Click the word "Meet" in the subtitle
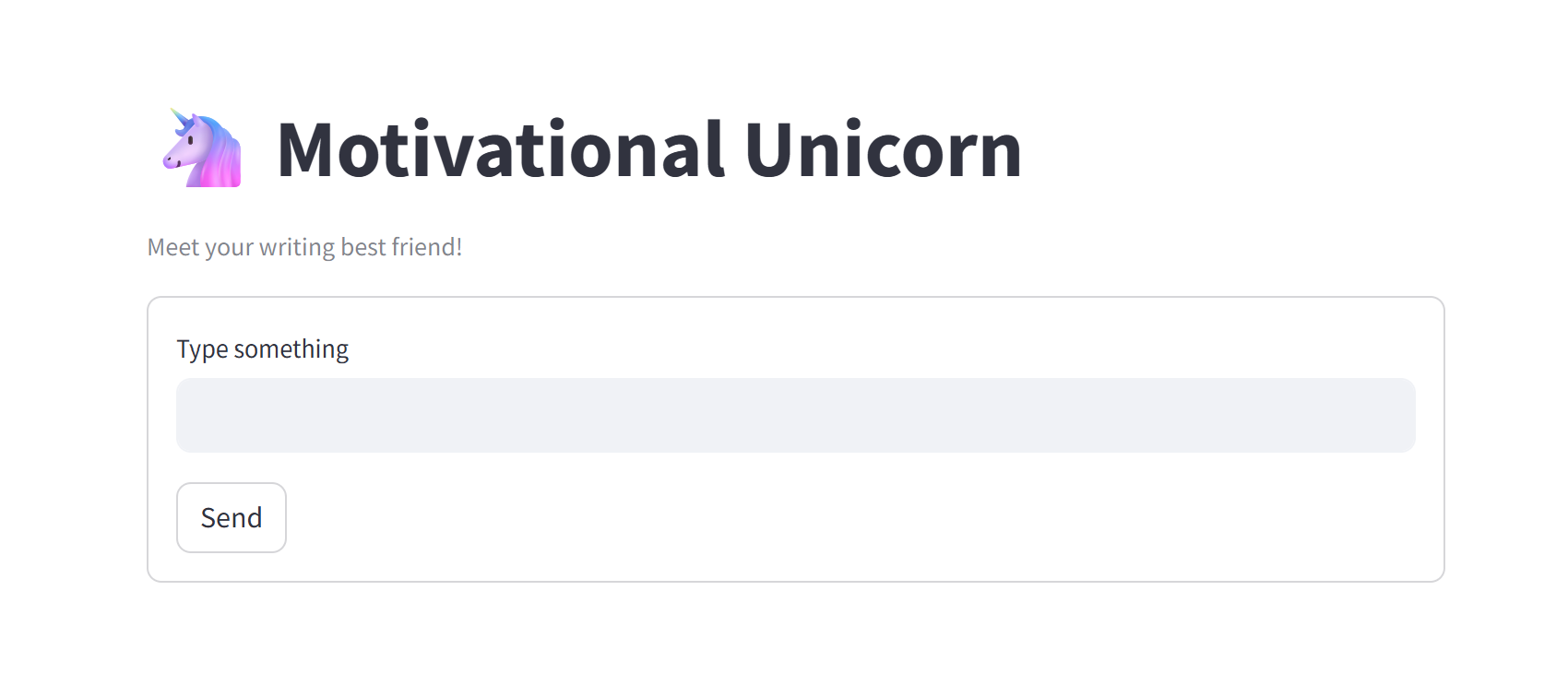Viewport: 1568px width, 697px height. 173,247
